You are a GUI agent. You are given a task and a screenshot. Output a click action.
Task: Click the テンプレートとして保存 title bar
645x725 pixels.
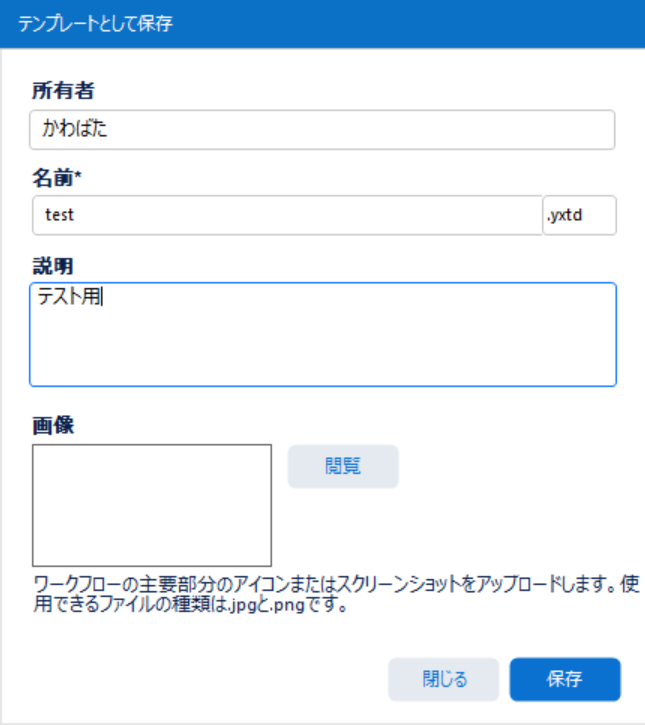(x=322, y=24)
